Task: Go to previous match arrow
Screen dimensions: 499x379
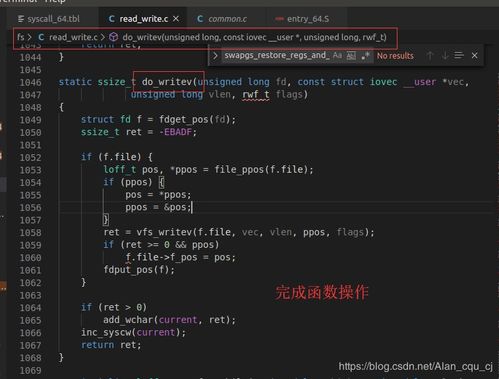Action: tap(430, 55)
